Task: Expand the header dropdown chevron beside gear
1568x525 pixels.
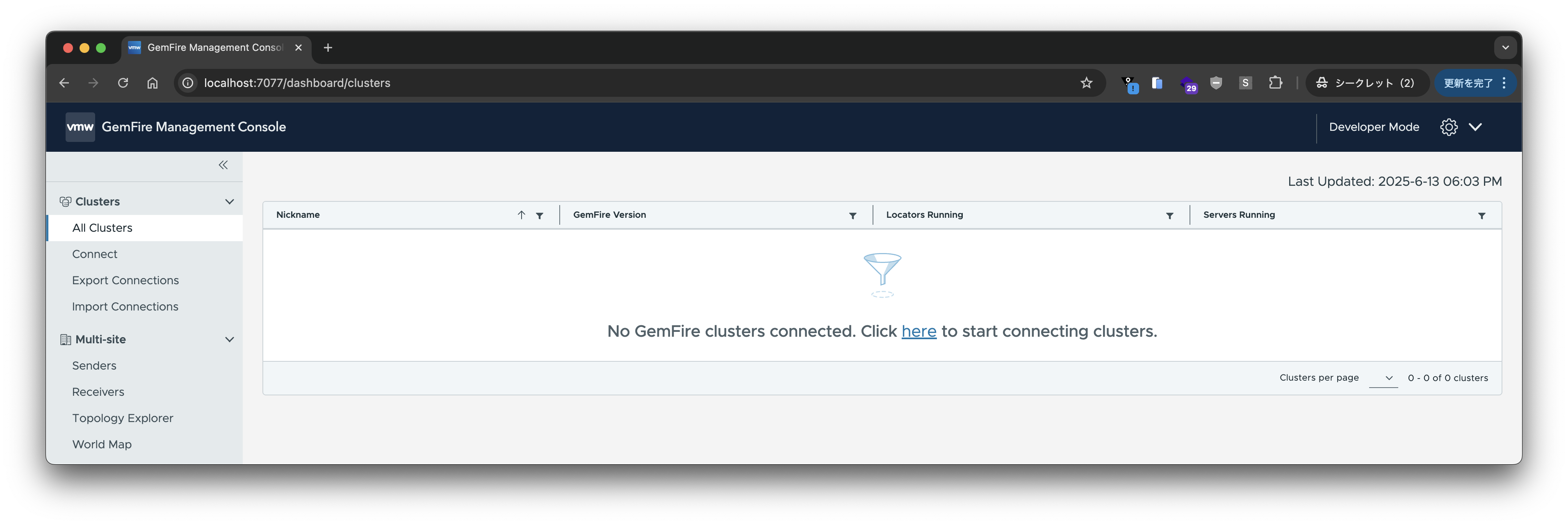Action: pos(1475,127)
